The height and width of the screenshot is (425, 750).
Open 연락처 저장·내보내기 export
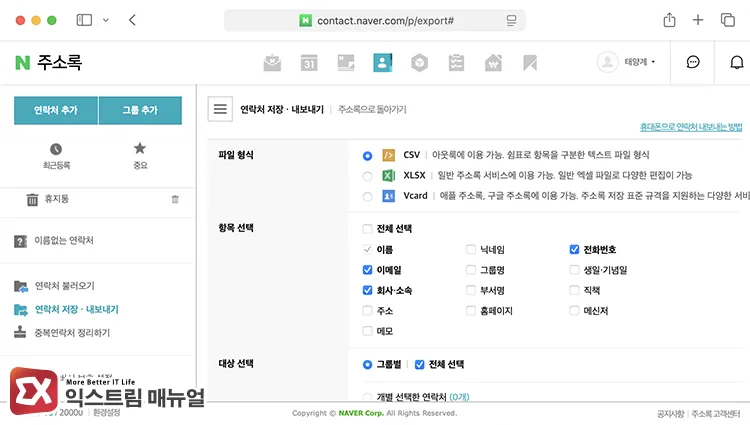pyautogui.click(x=77, y=309)
